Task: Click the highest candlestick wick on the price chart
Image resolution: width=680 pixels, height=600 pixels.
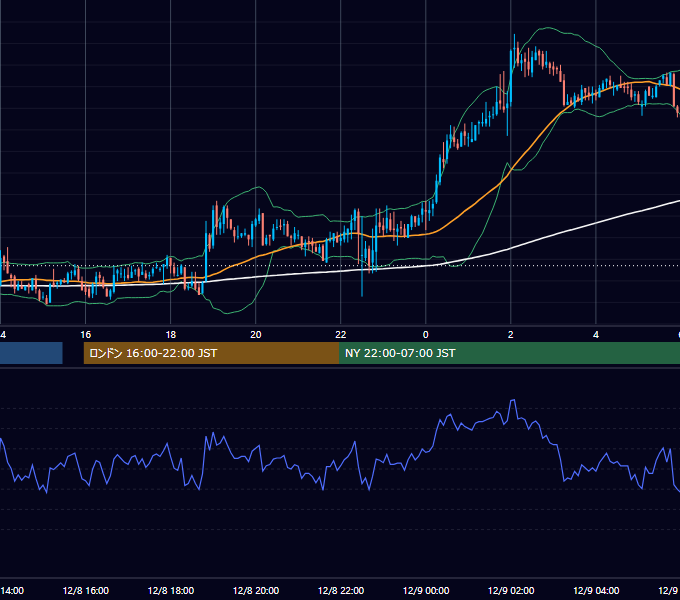Action: (x=514, y=39)
